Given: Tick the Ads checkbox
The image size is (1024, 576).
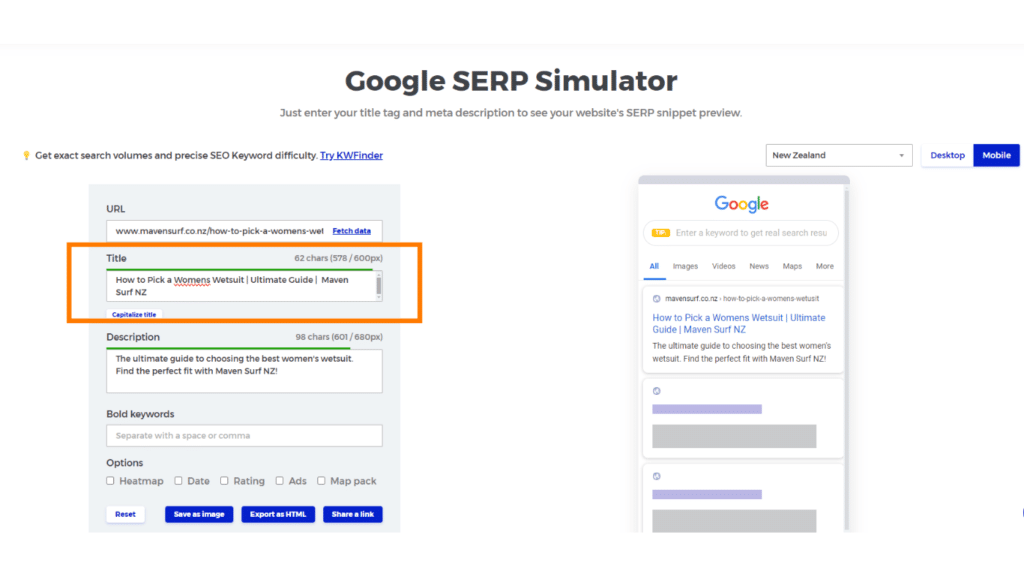Looking at the screenshot, I should click(x=280, y=481).
